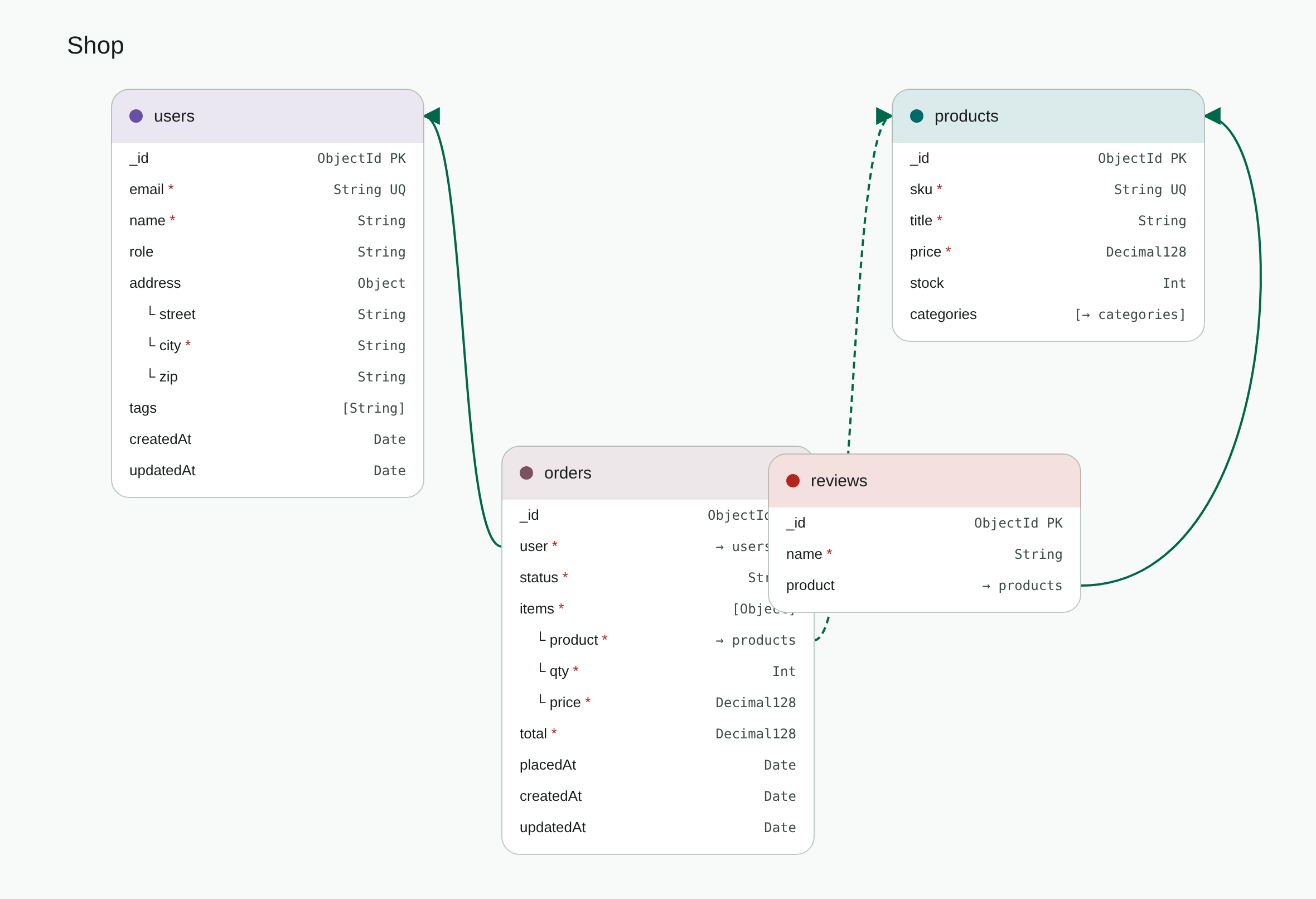This screenshot has height=899, width=1316.
Task: Select the users collection header
Action: [268, 116]
